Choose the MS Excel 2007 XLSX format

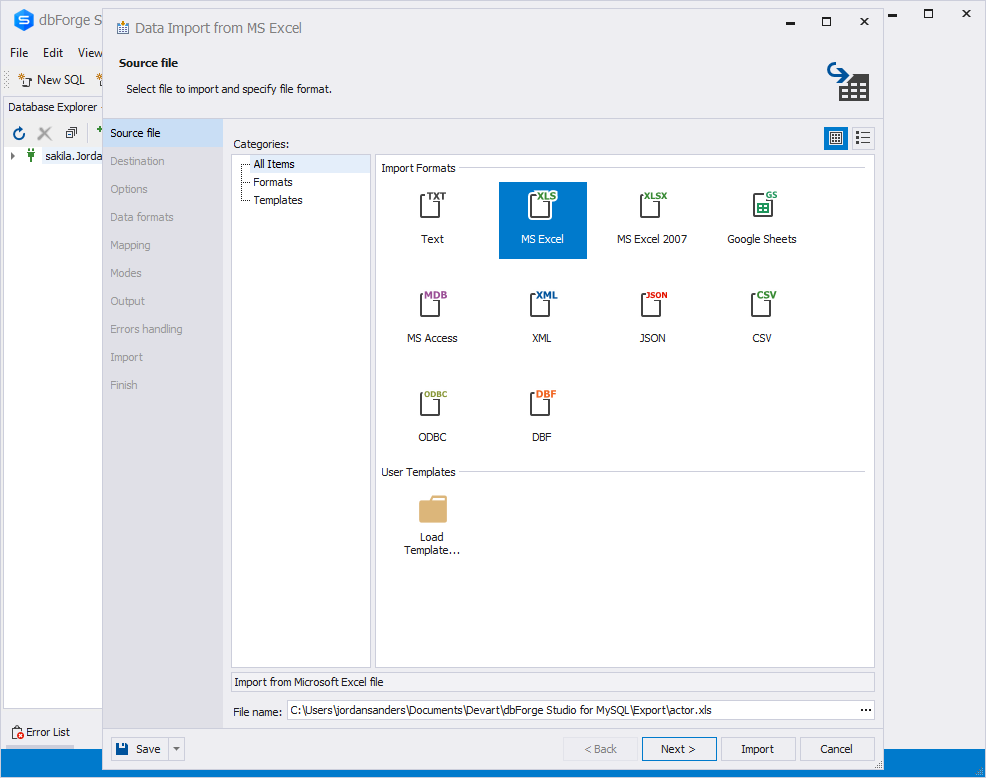[652, 220]
